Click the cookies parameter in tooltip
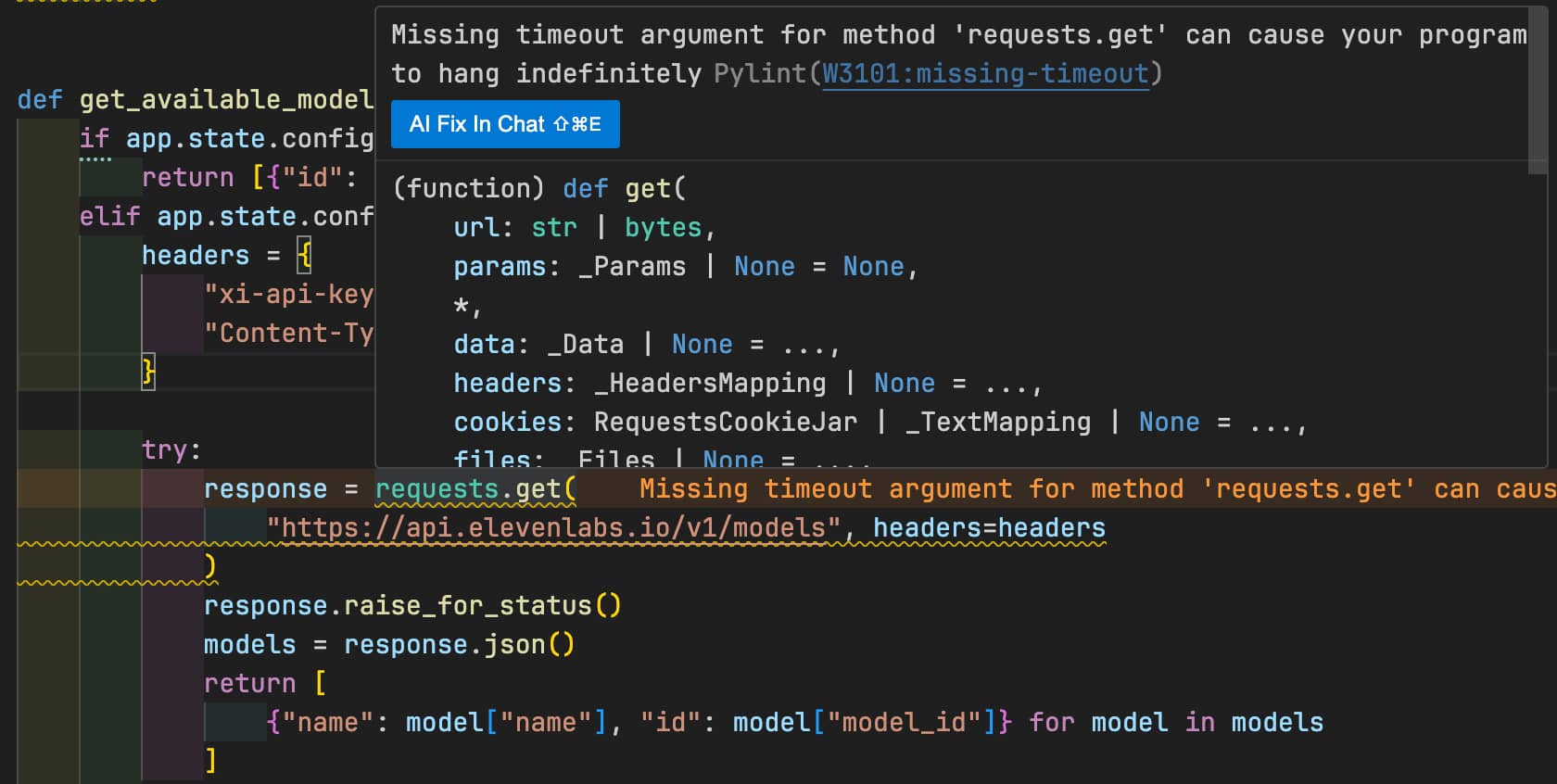Screen dimensions: 1557x784 point(508,422)
